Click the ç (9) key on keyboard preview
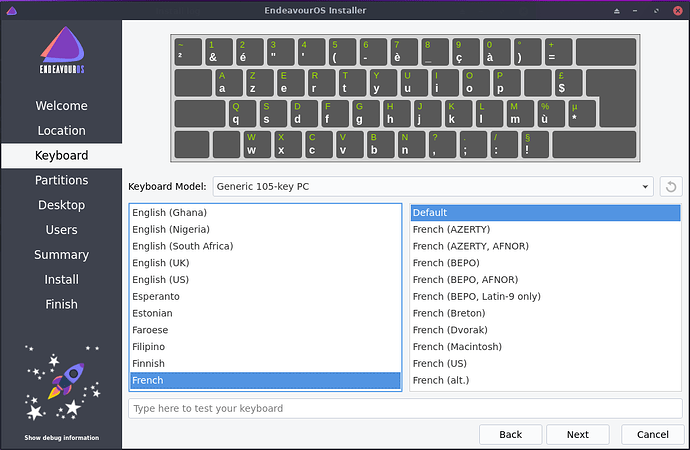This screenshot has height=450, width=690. click(466, 52)
